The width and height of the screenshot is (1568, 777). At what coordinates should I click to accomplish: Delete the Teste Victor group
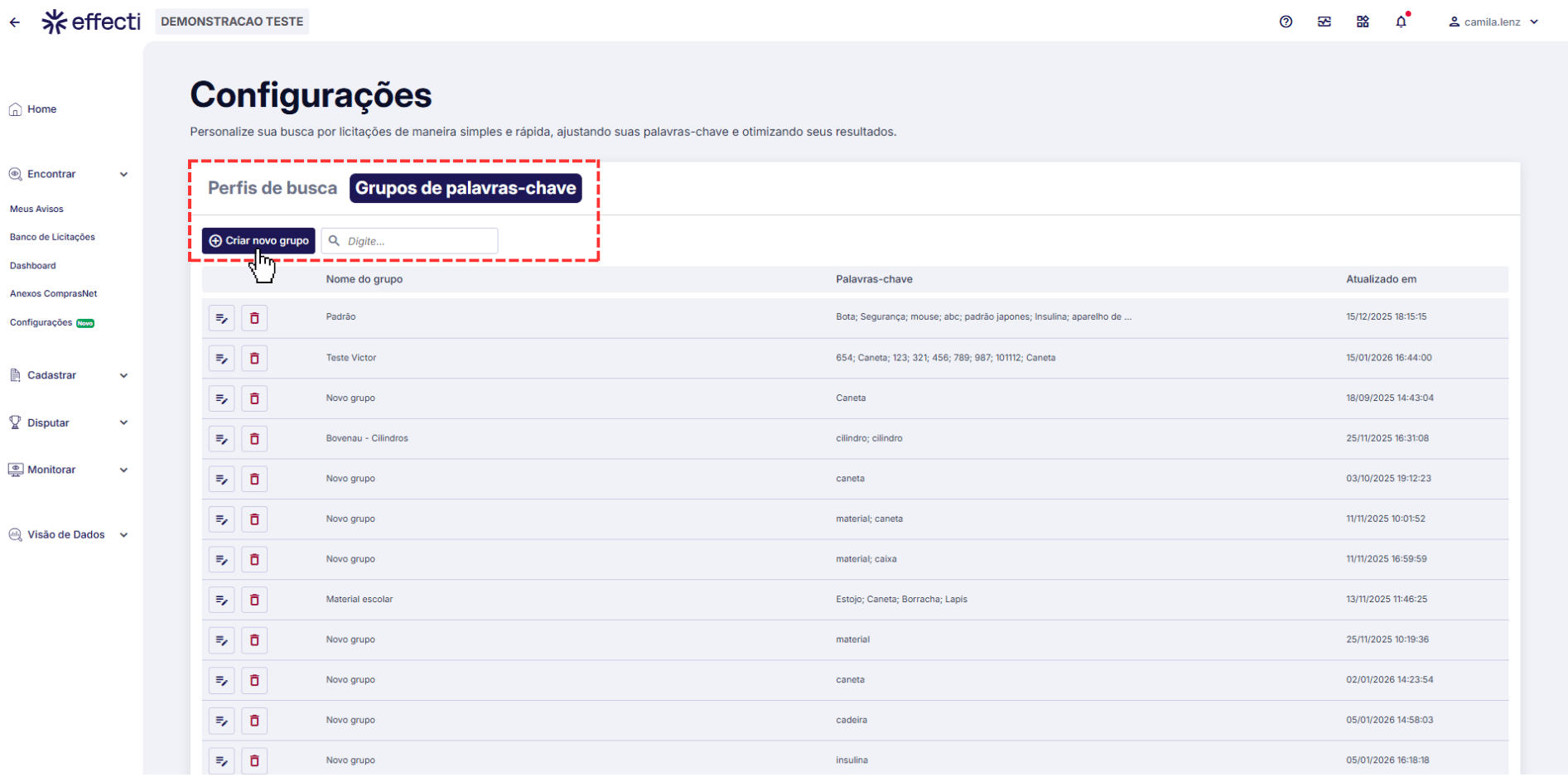pyautogui.click(x=254, y=359)
